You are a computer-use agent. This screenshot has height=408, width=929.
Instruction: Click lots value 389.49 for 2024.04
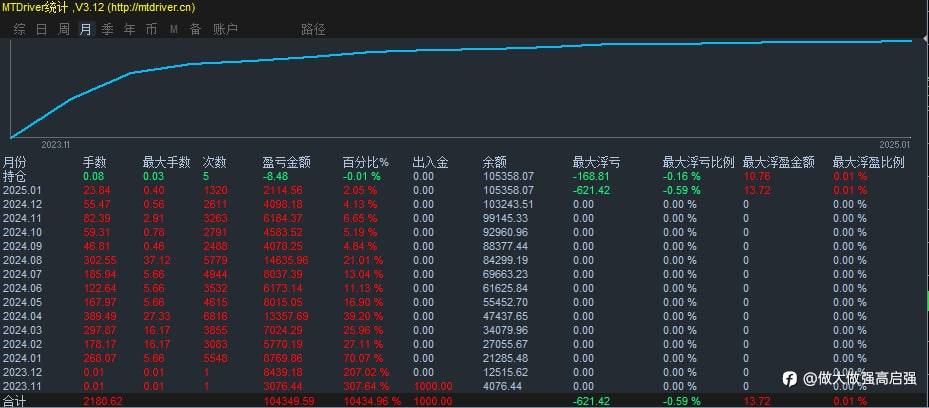(99, 316)
